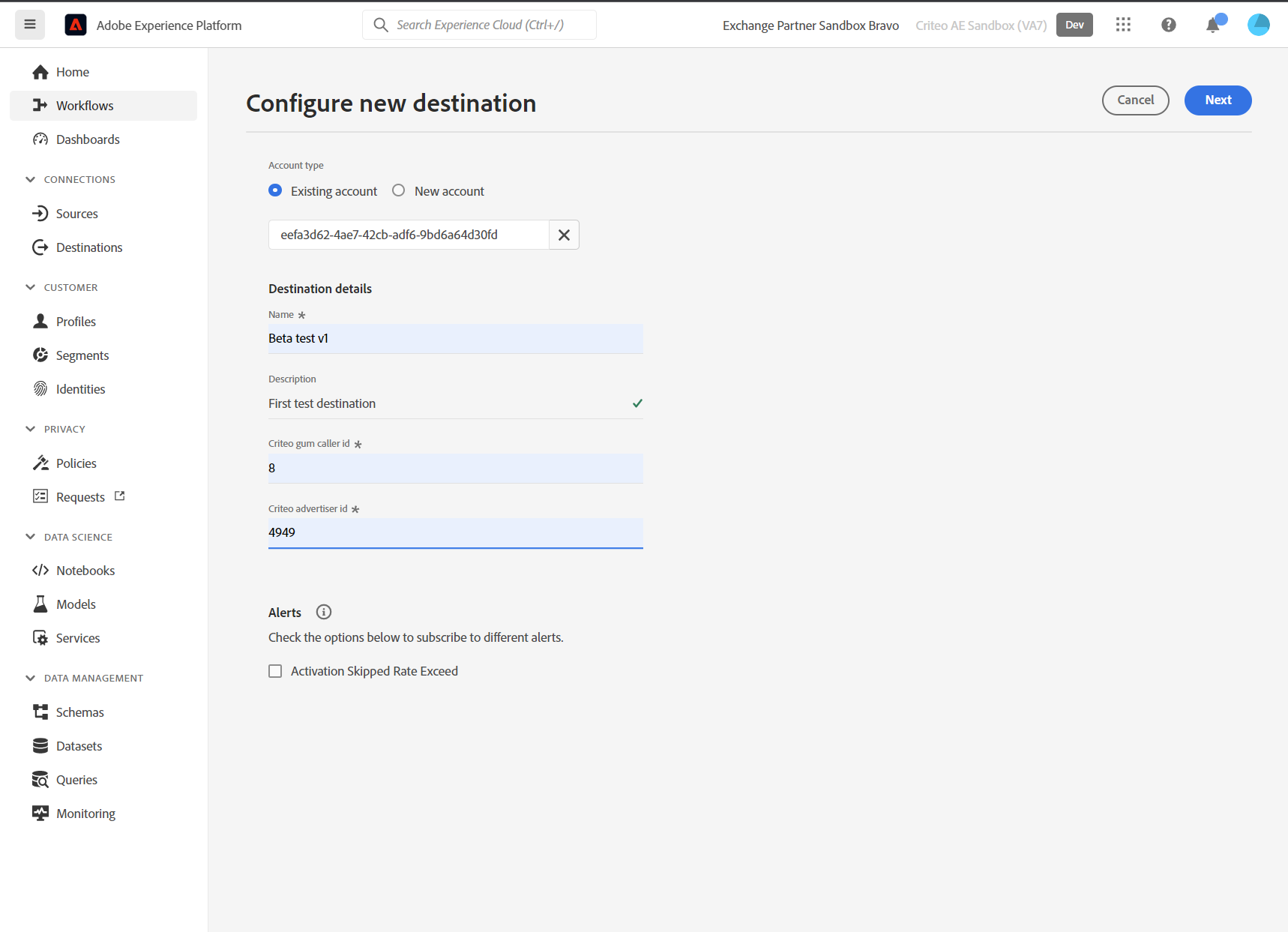Screen dimensions: 1288x932
Task: Click the hamburger menu icon
Action: point(30,25)
